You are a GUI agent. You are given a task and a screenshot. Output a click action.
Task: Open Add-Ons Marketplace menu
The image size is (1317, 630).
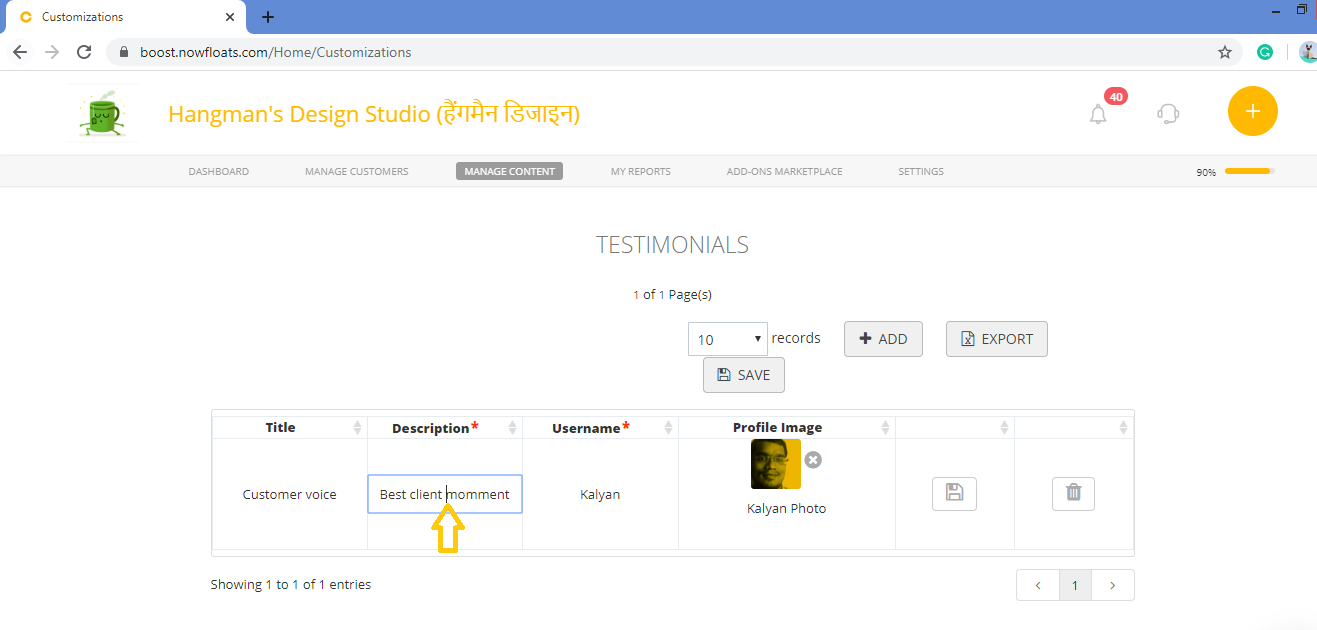pos(785,171)
